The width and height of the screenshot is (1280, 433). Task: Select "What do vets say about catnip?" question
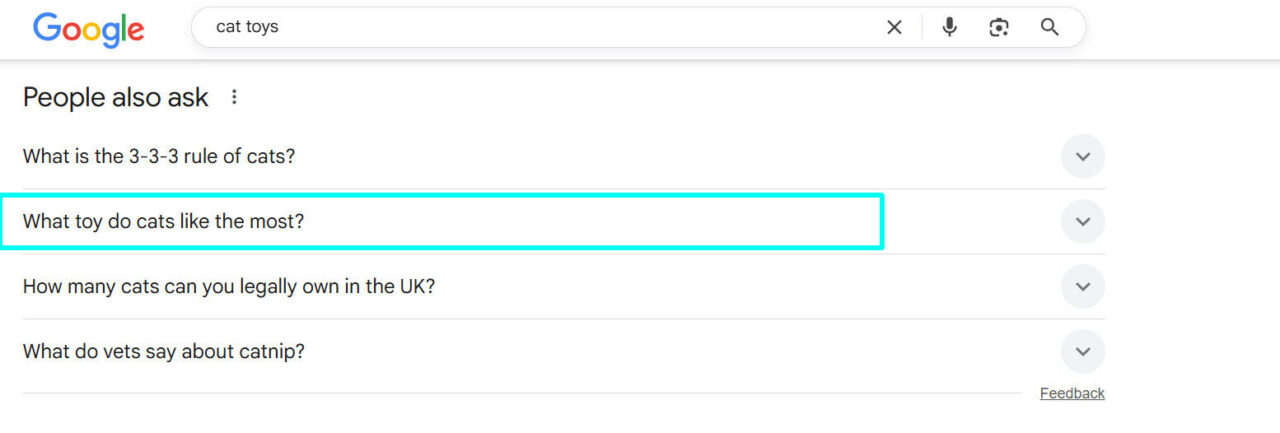point(164,352)
